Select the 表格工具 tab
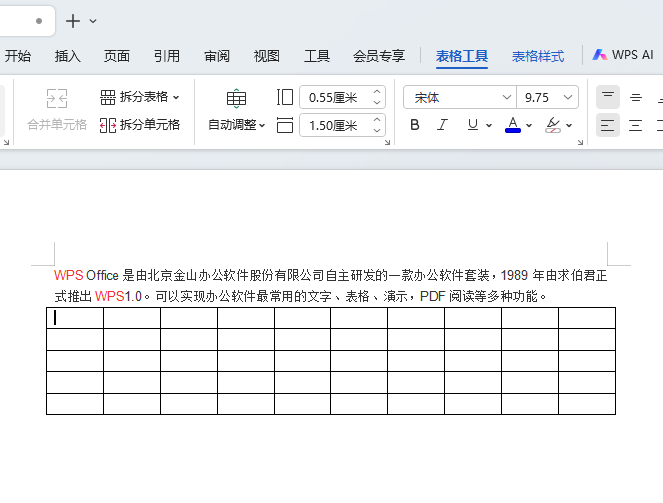 tap(462, 56)
